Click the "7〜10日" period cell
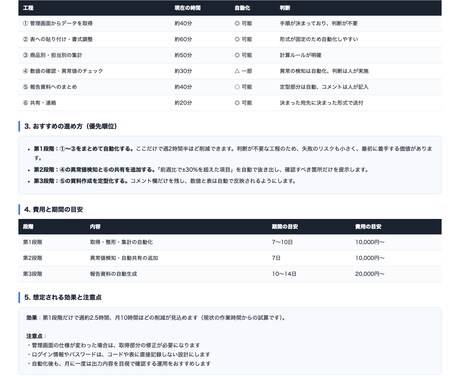This screenshot has height=380, width=460. (282, 242)
